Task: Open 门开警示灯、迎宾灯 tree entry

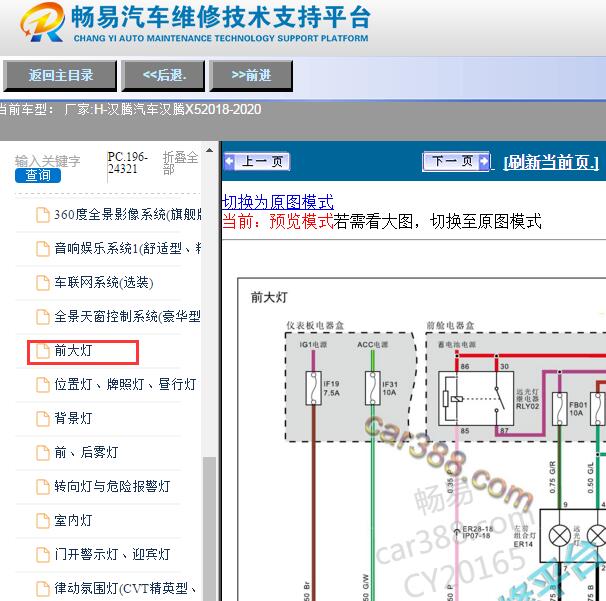Action: click(x=112, y=555)
